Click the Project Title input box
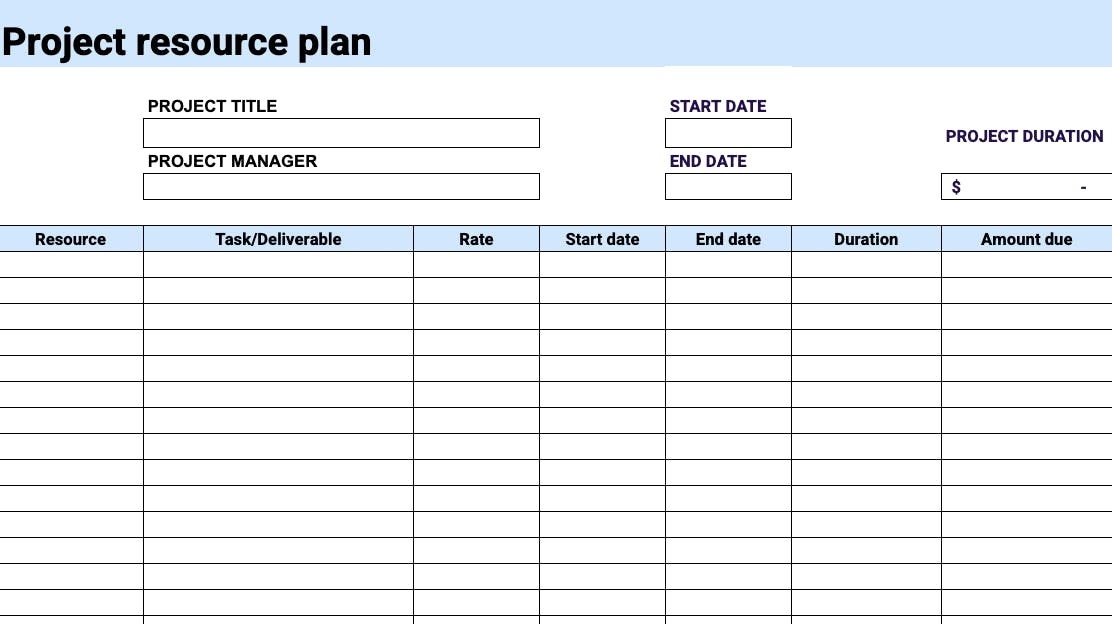The height and width of the screenshot is (624, 1112). pyautogui.click(x=341, y=133)
